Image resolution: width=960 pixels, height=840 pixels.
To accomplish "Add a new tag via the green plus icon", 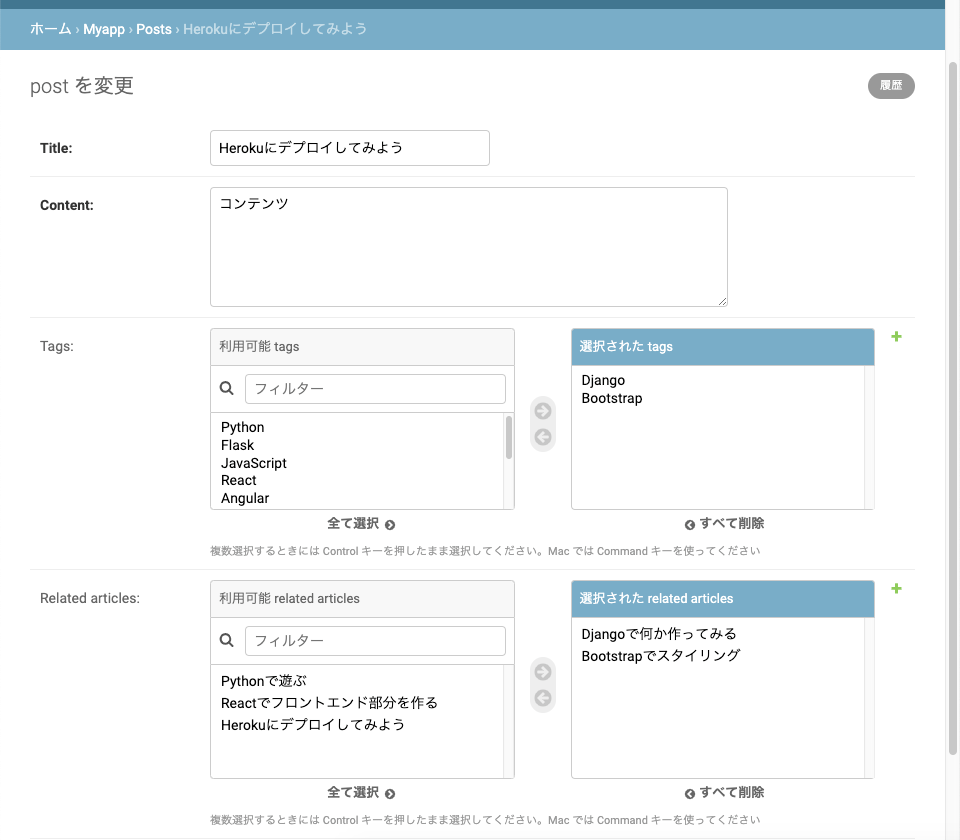I will (896, 337).
